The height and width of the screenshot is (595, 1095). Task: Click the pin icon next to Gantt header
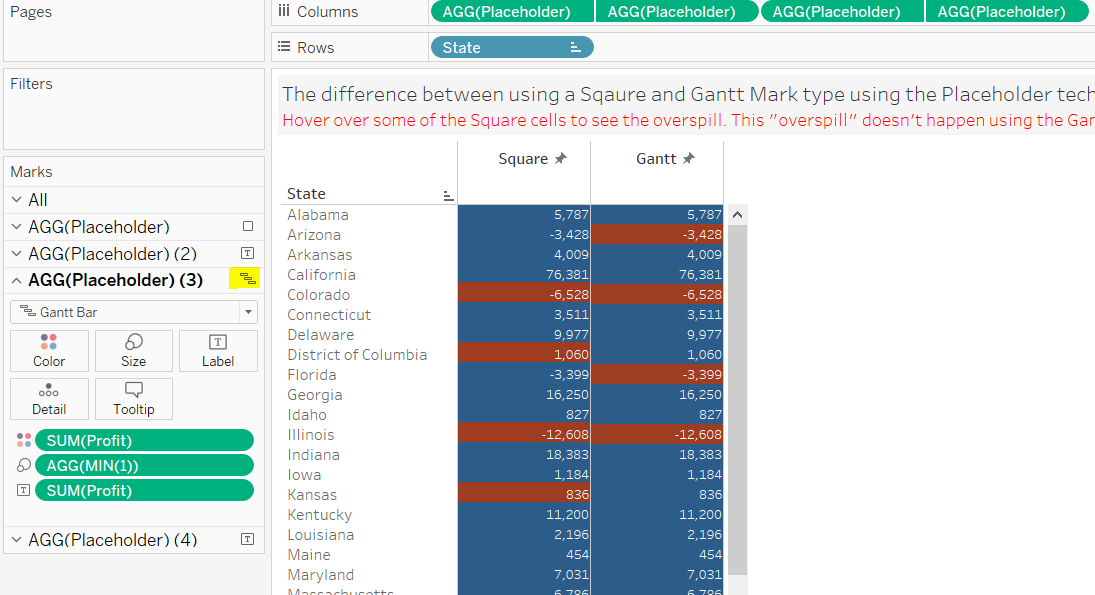(x=689, y=159)
